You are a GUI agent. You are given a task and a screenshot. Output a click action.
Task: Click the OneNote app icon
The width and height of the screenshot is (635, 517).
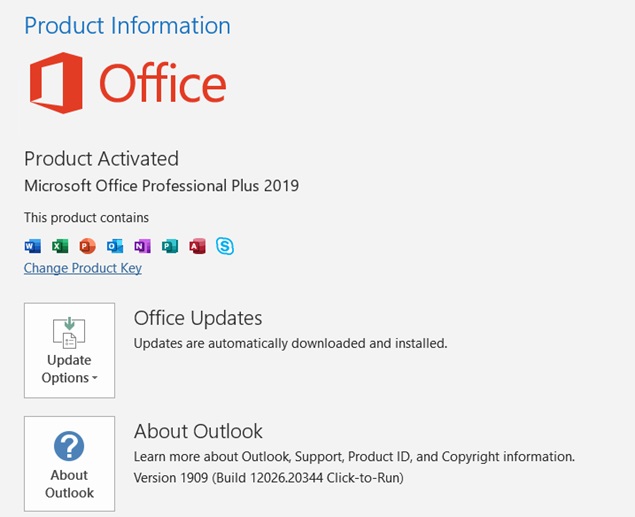point(142,245)
